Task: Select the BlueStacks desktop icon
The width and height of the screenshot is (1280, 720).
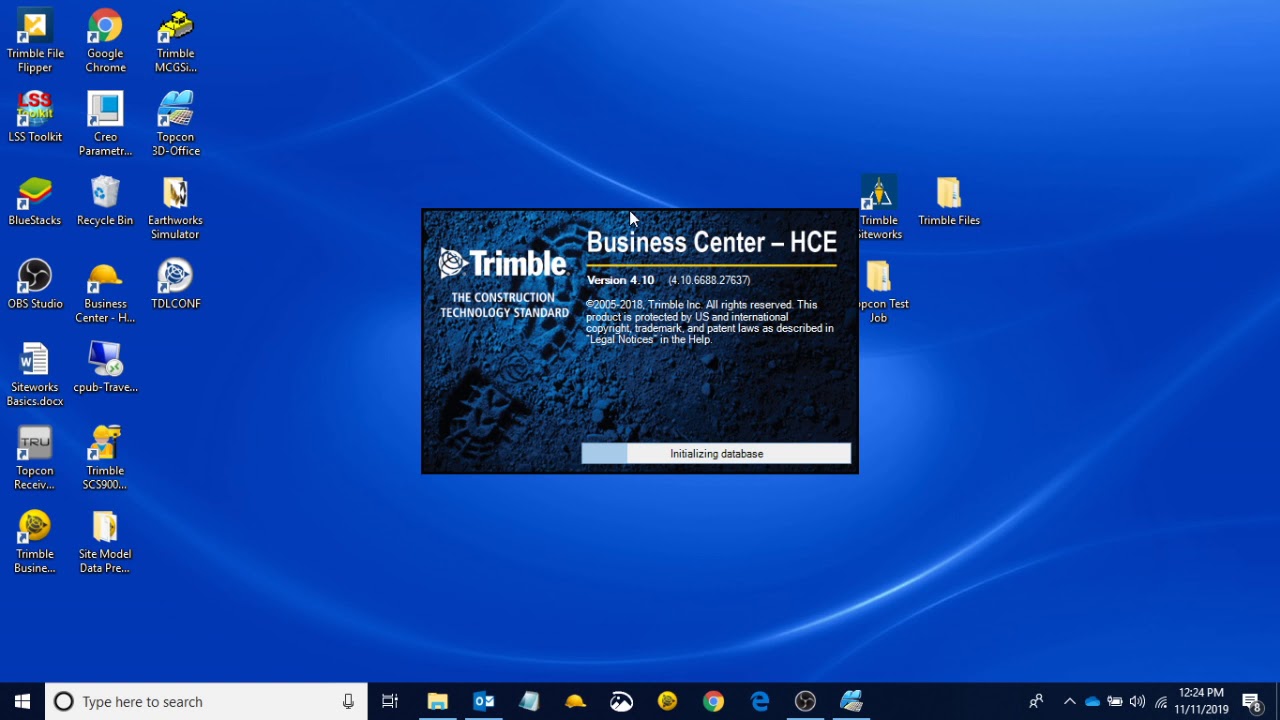Action: point(35,201)
